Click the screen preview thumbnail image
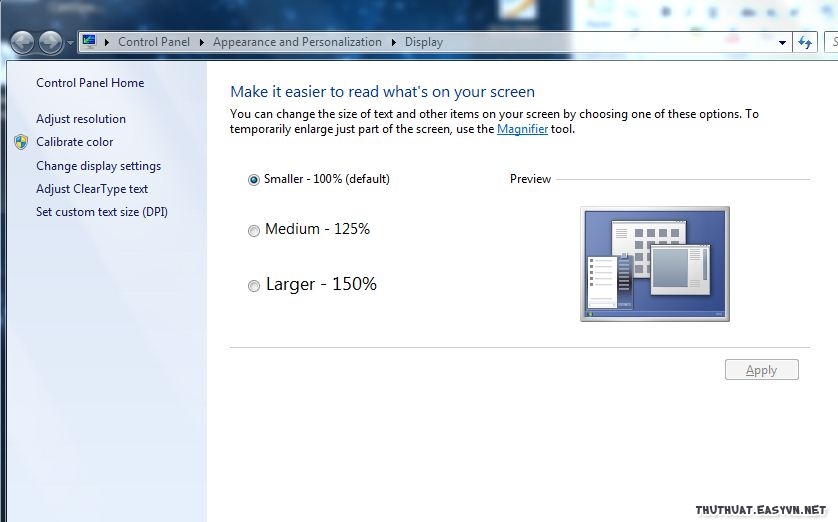The height and width of the screenshot is (522, 838). click(655, 264)
